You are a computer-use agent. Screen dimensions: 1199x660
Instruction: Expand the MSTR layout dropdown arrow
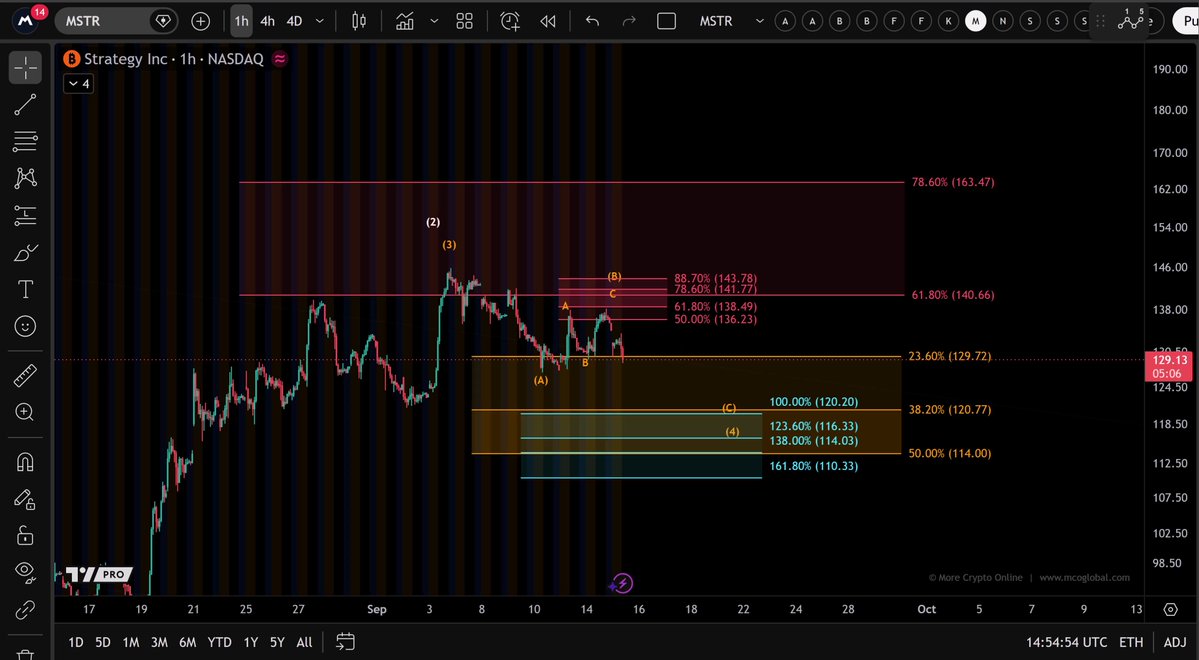point(759,21)
